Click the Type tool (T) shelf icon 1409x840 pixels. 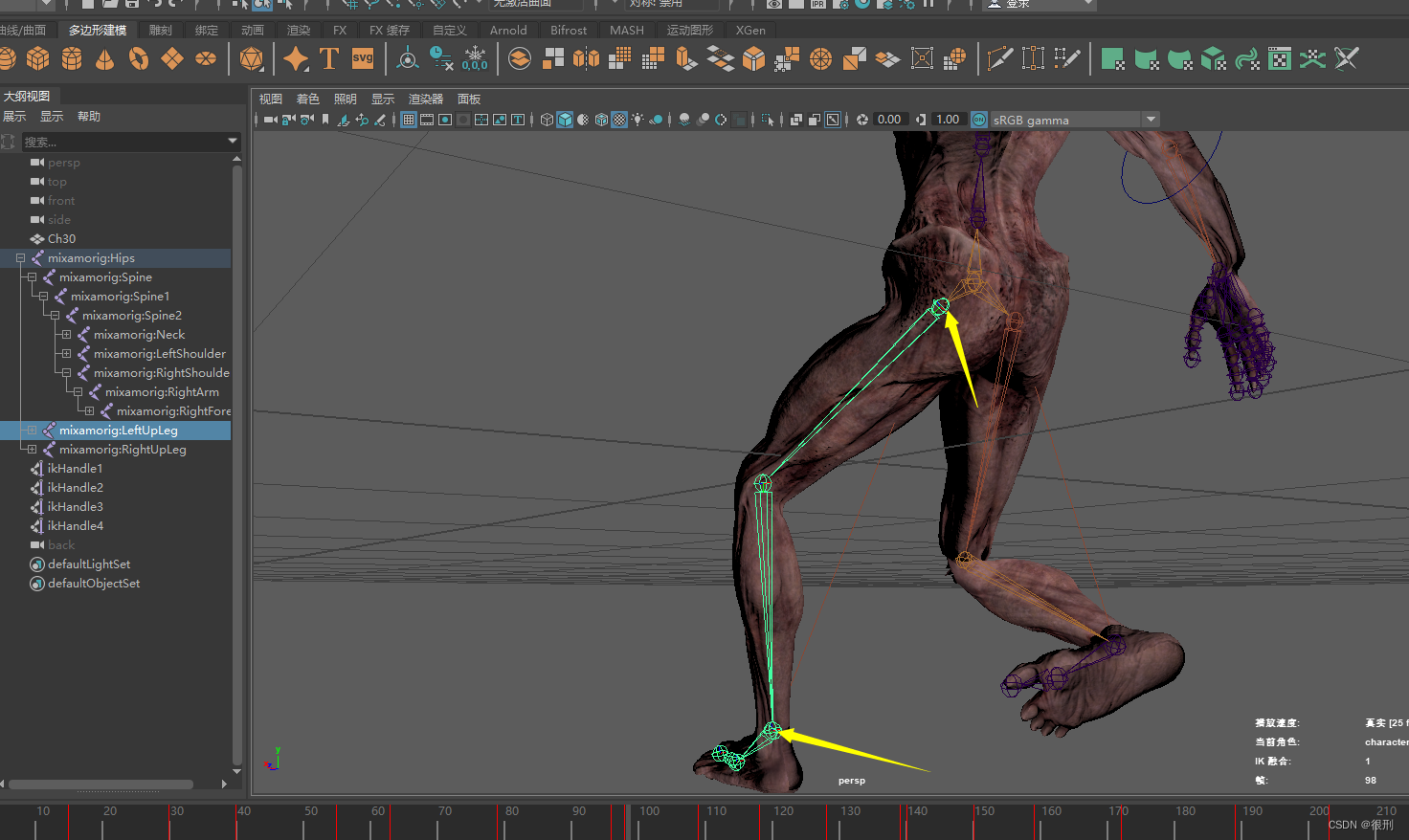tap(329, 58)
